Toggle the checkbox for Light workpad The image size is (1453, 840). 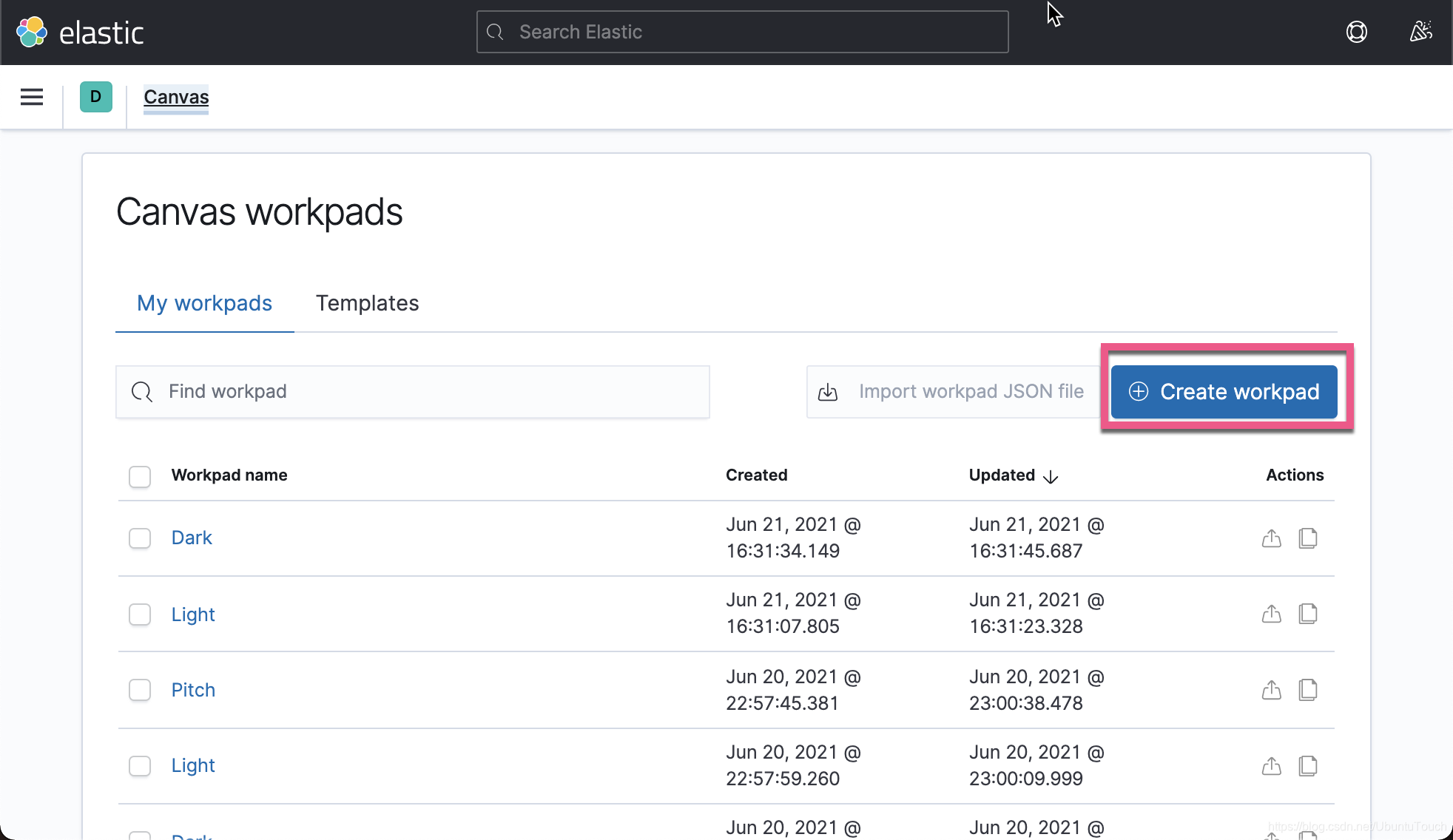click(139, 614)
